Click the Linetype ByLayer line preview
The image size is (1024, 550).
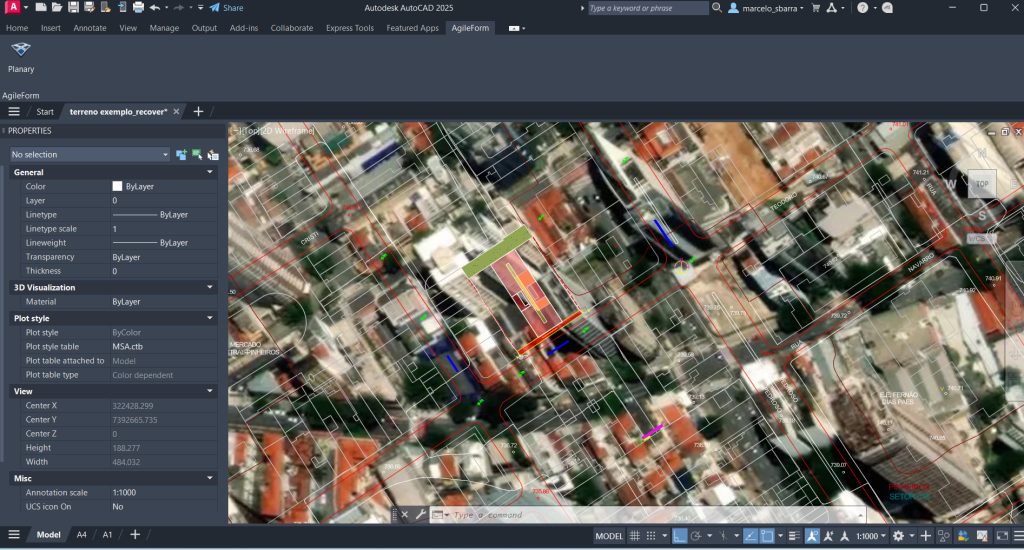point(135,215)
